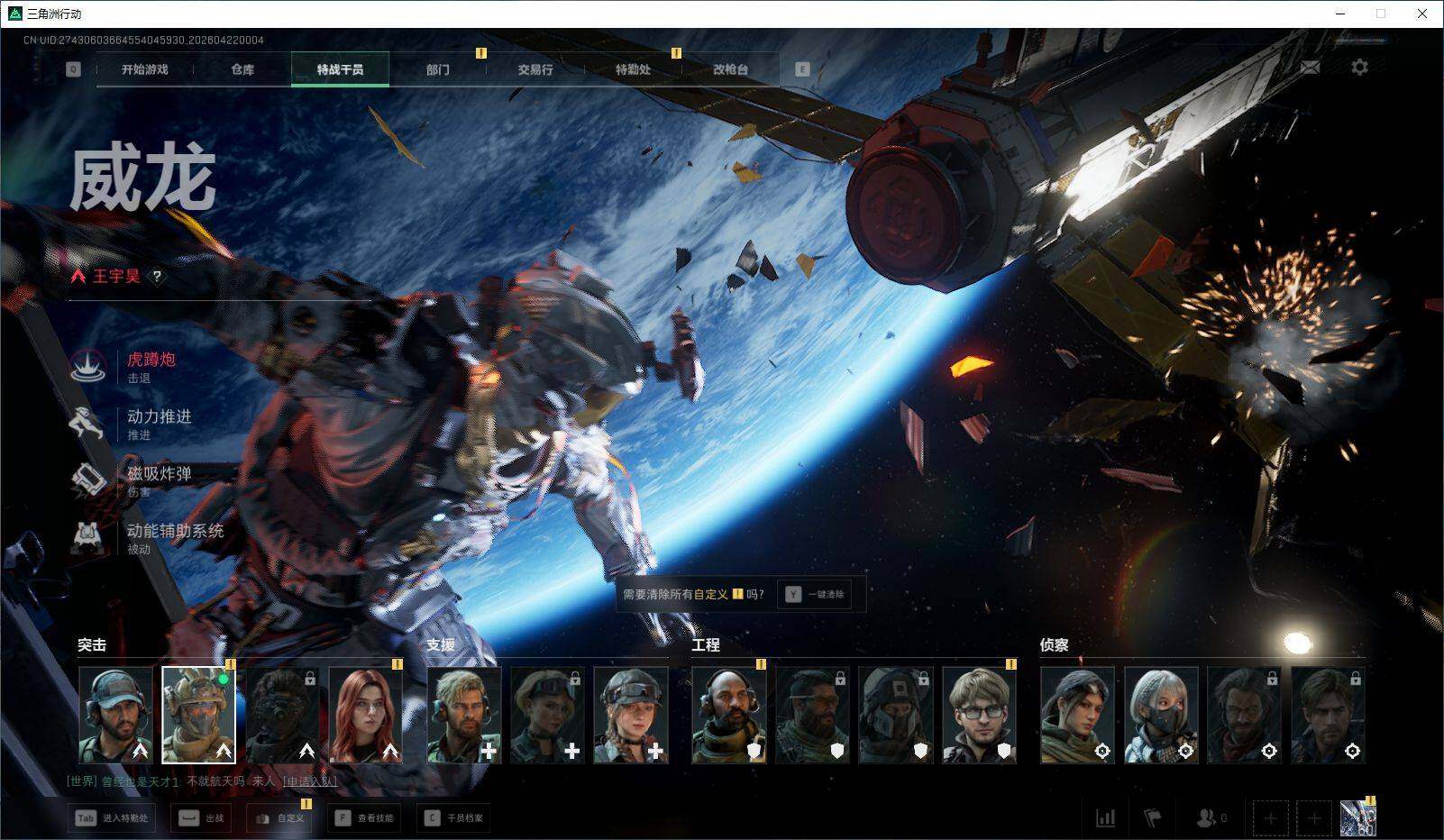1444x840 pixels.
Task: Click the 侦察 class heading
Action: pos(1055,645)
